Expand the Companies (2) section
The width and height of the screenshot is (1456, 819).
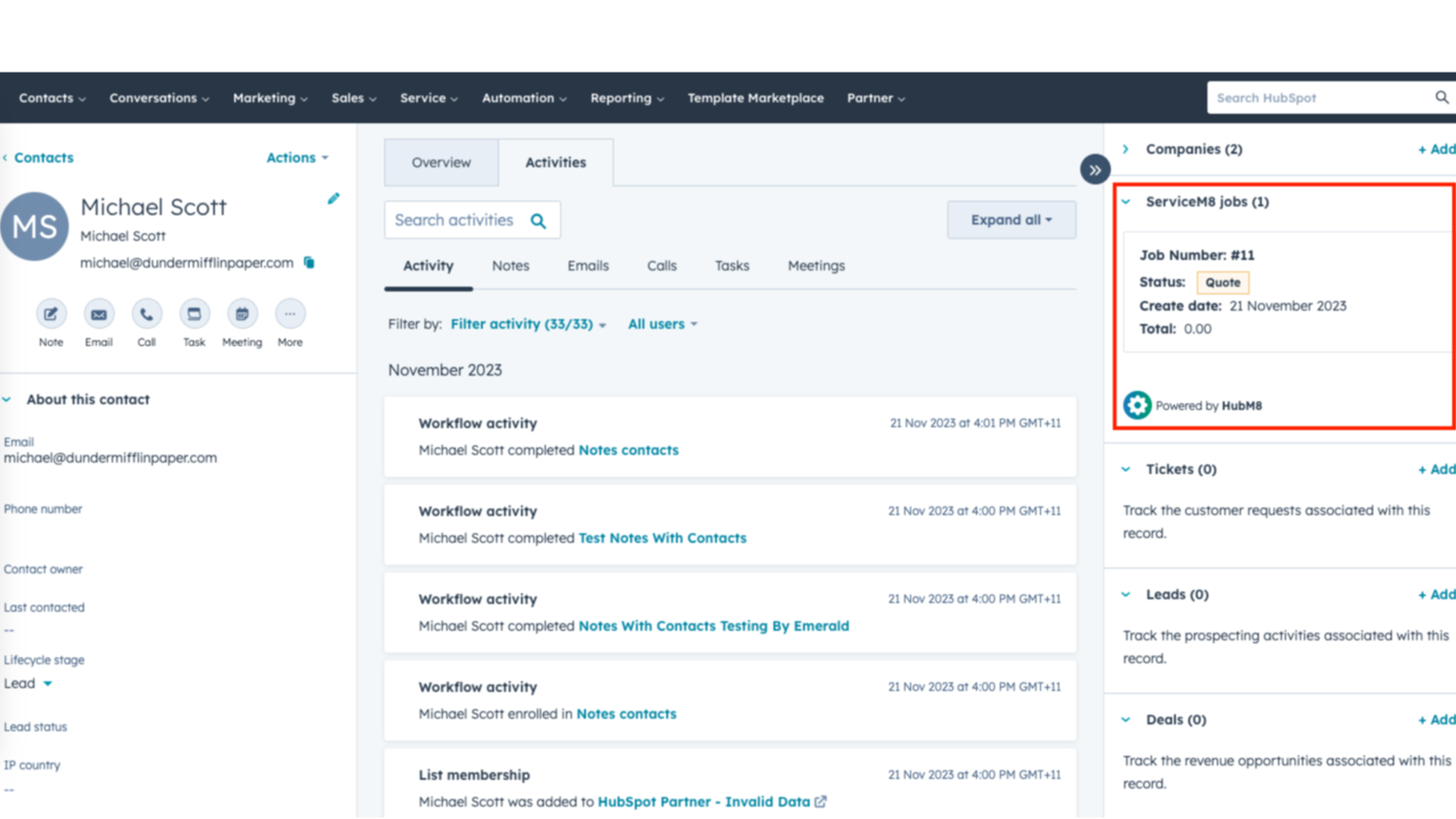[1126, 149]
